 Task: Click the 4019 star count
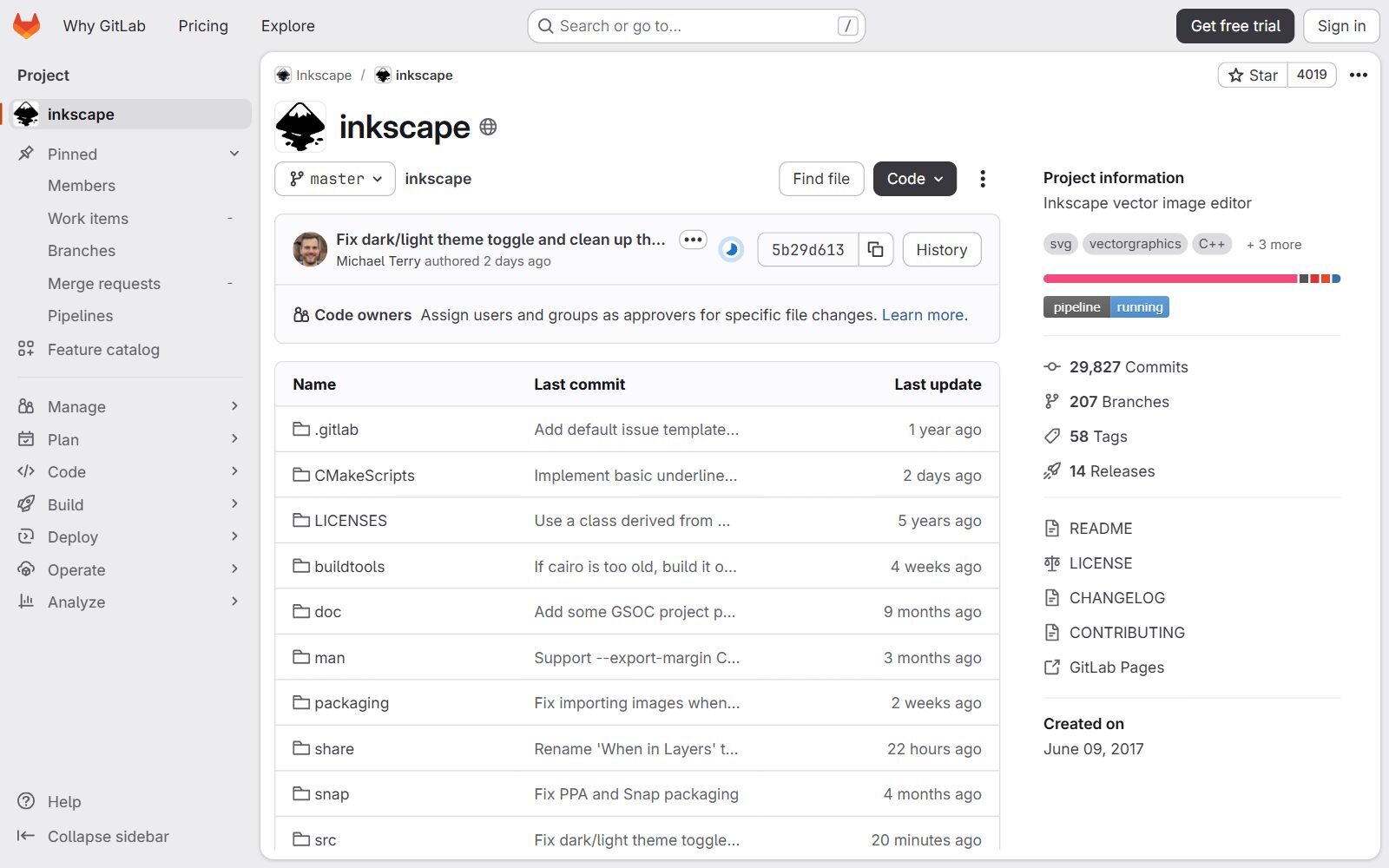coord(1312,76)
